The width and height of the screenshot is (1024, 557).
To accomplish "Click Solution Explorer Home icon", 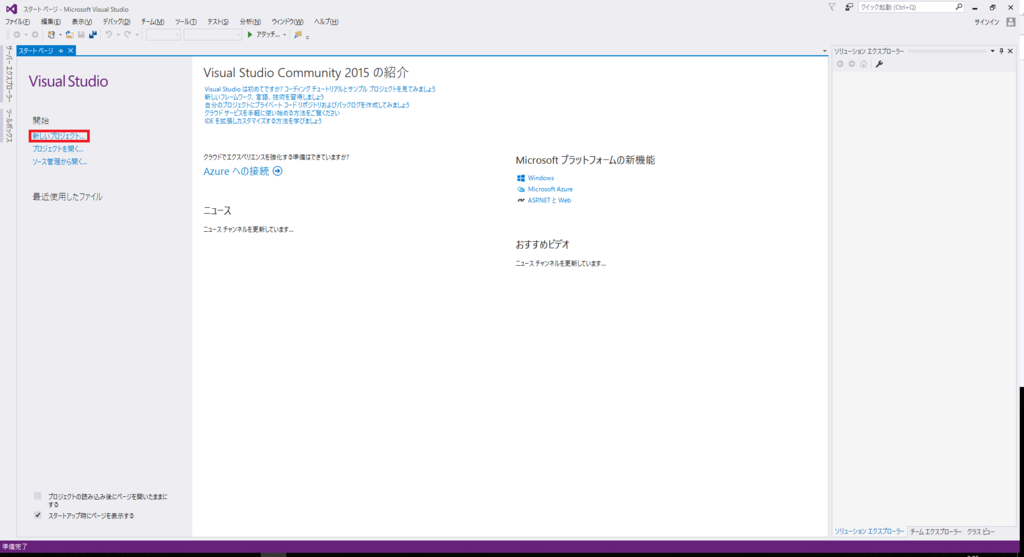I will point(863,64).
